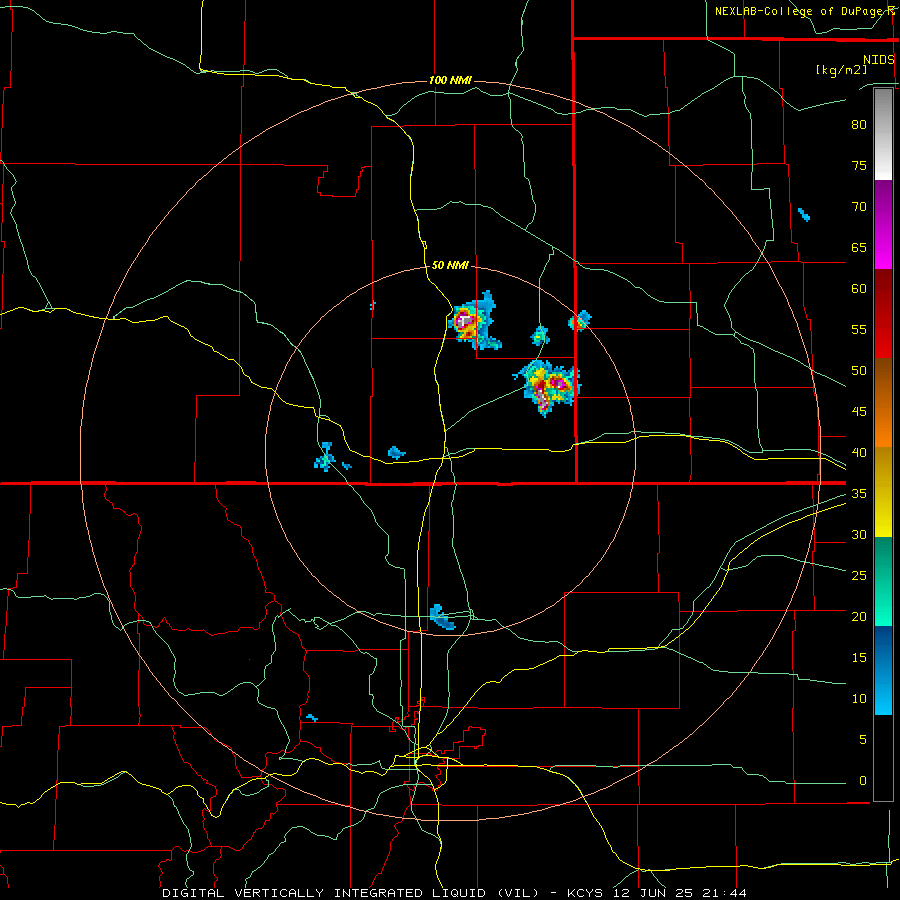The width and height of the screenshot is (900, 900).
Task: Click the 15 value on the VIL scale
Action: click(x=859, y=657)
